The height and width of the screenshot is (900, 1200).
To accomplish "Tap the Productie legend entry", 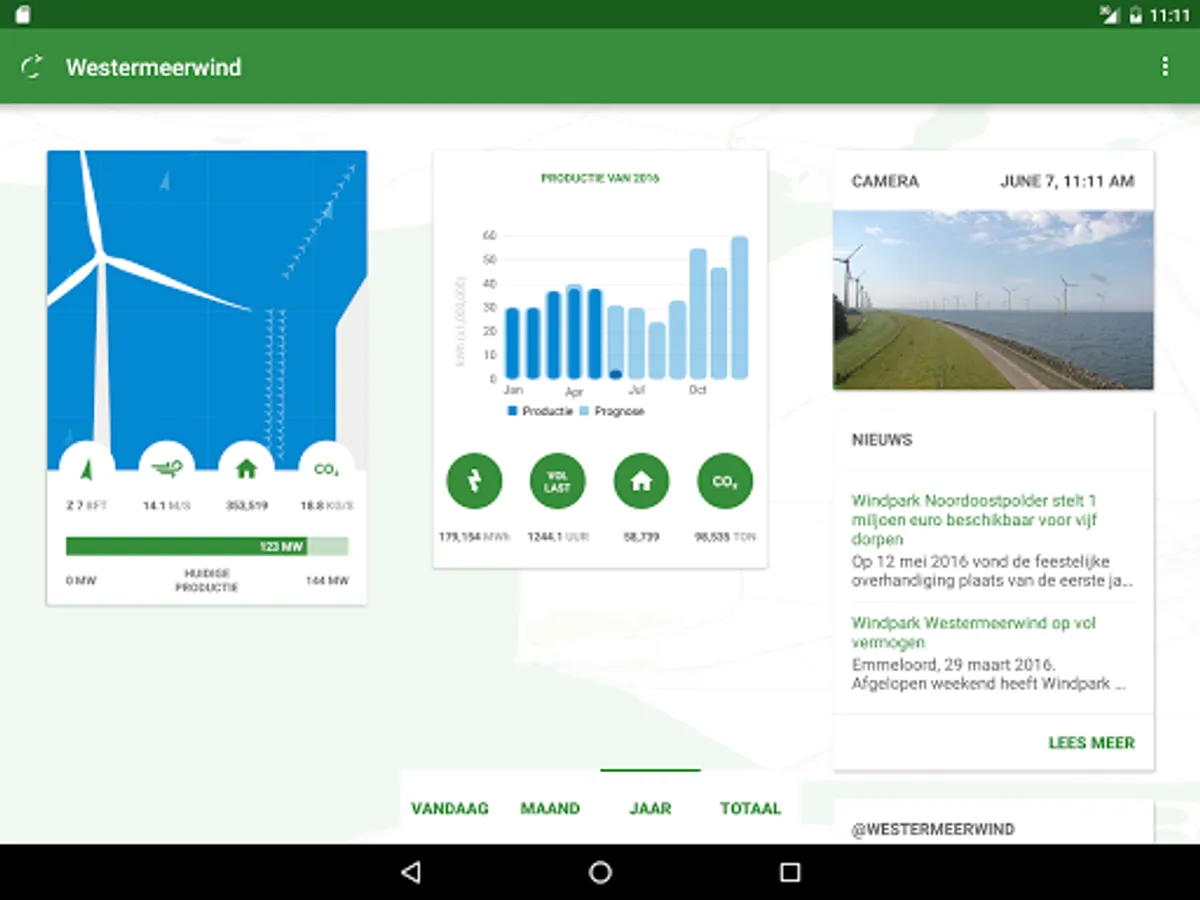I will [x=540, y=411].
